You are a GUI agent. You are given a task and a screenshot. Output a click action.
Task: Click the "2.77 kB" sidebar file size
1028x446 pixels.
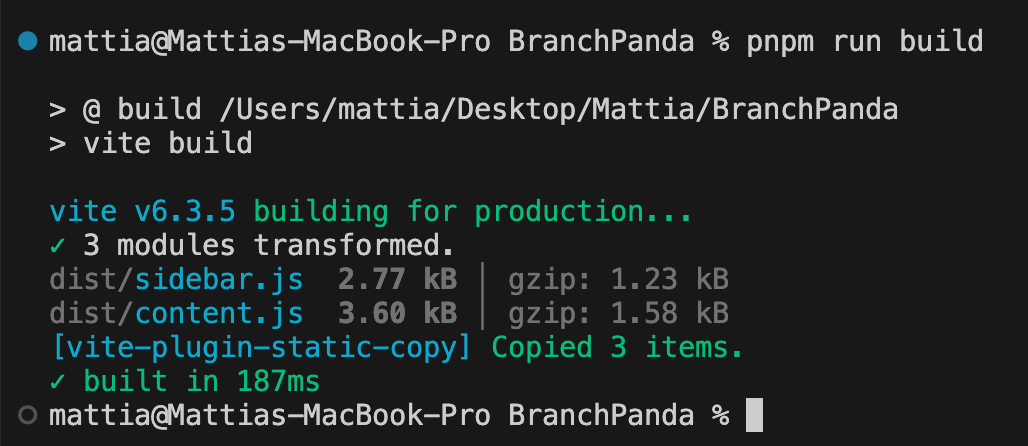click(x=397, y=279)
